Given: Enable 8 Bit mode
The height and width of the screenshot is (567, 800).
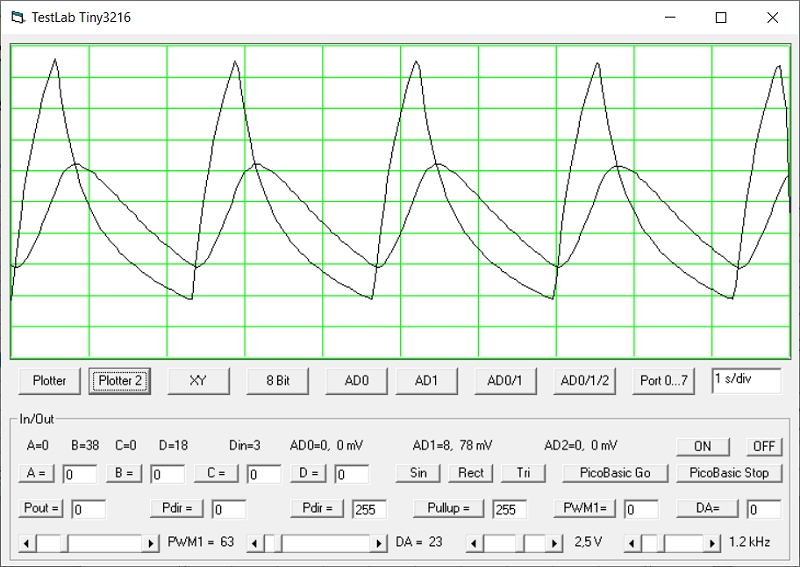Looking at the screenshot, I should pos(277,381).
